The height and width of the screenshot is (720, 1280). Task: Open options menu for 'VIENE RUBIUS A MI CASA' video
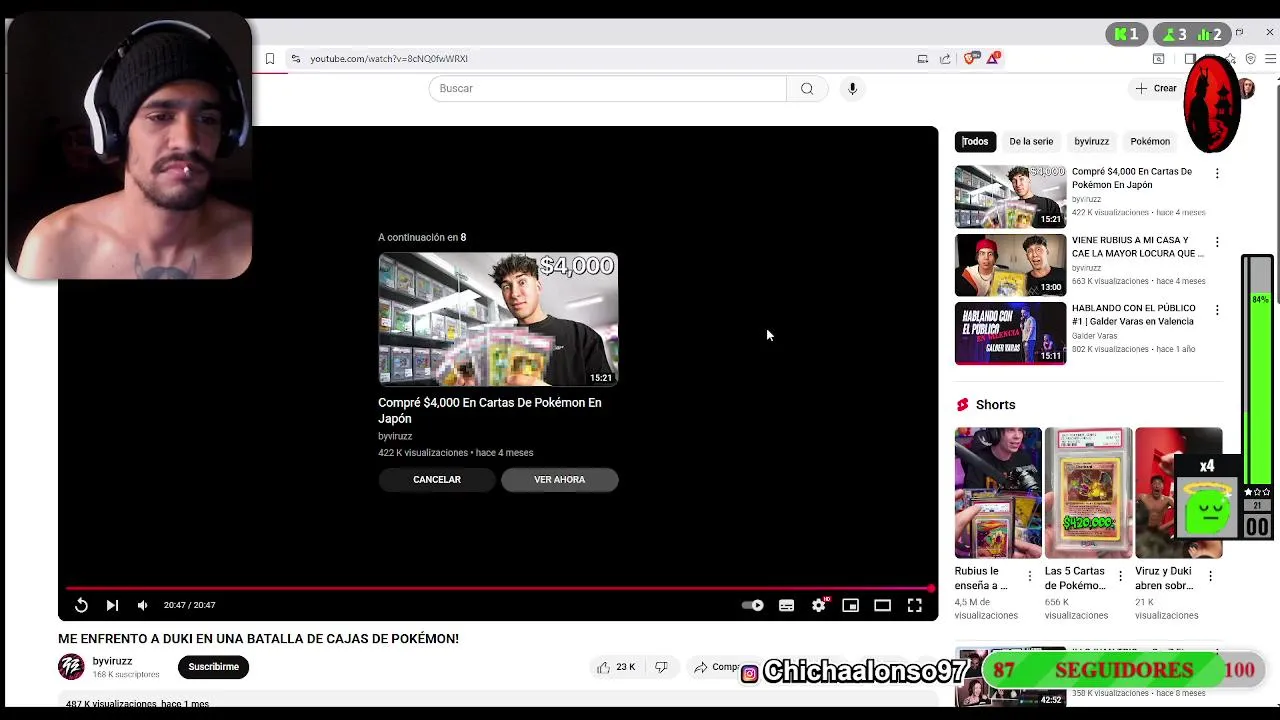(1217, 242)
